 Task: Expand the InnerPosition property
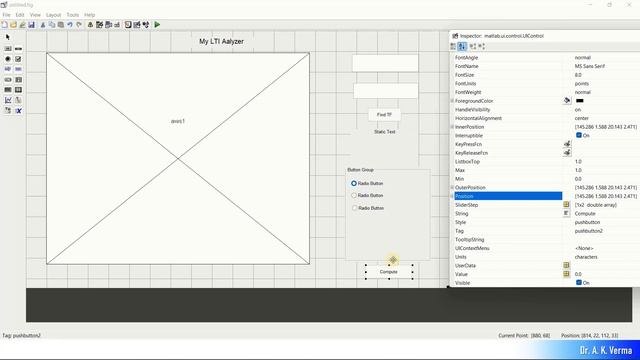pyautogui.click(x=452, y=127)
